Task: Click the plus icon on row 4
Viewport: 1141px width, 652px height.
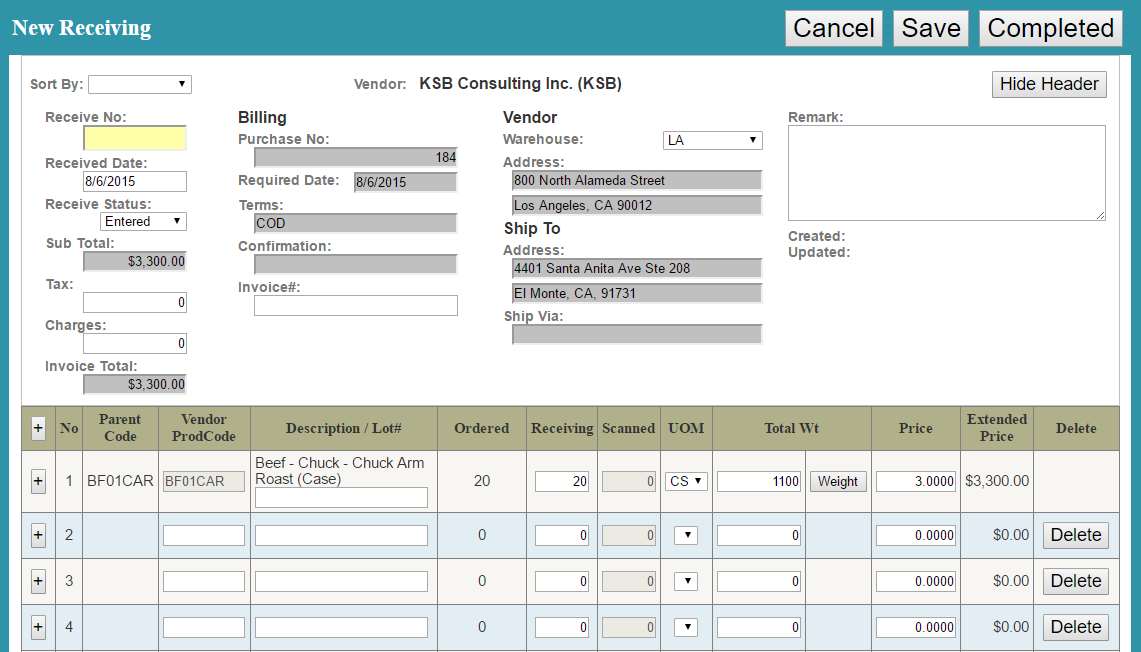Action: (38, 627)
